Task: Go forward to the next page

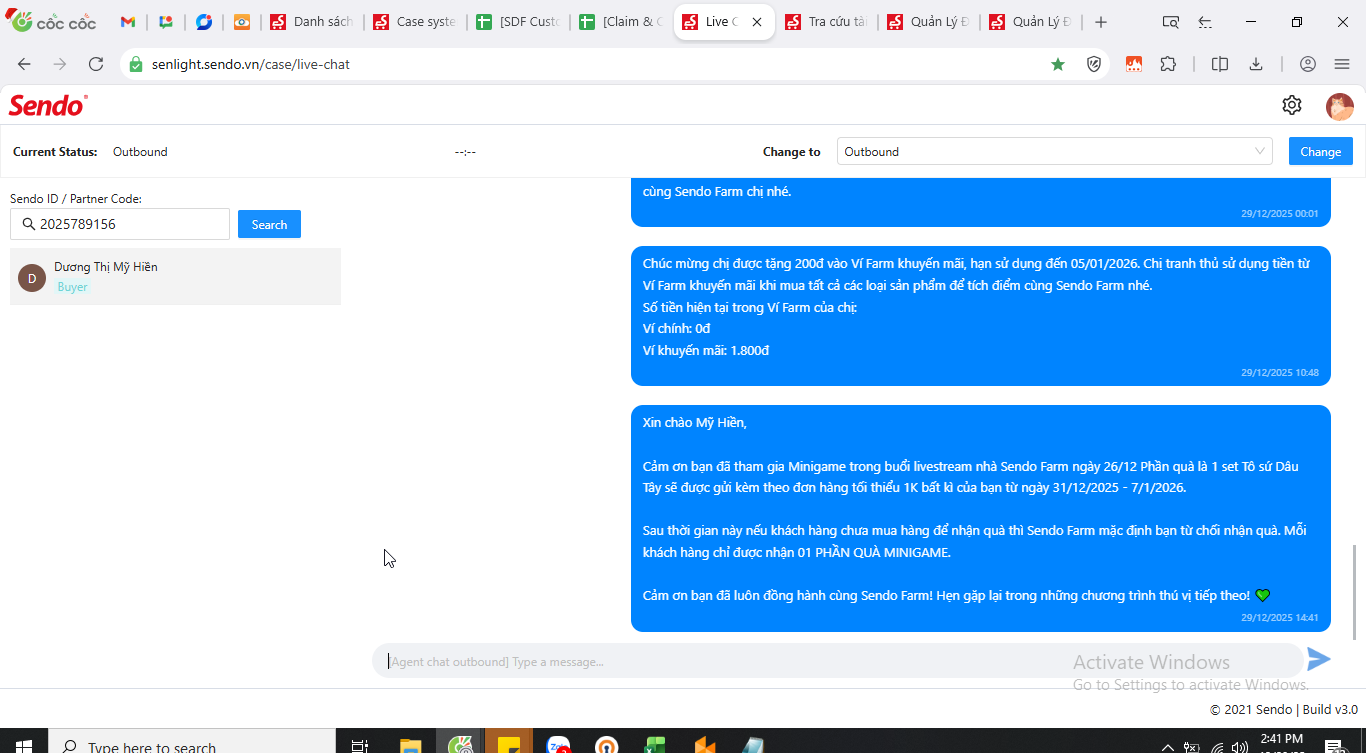Action: tap(60, 64)
